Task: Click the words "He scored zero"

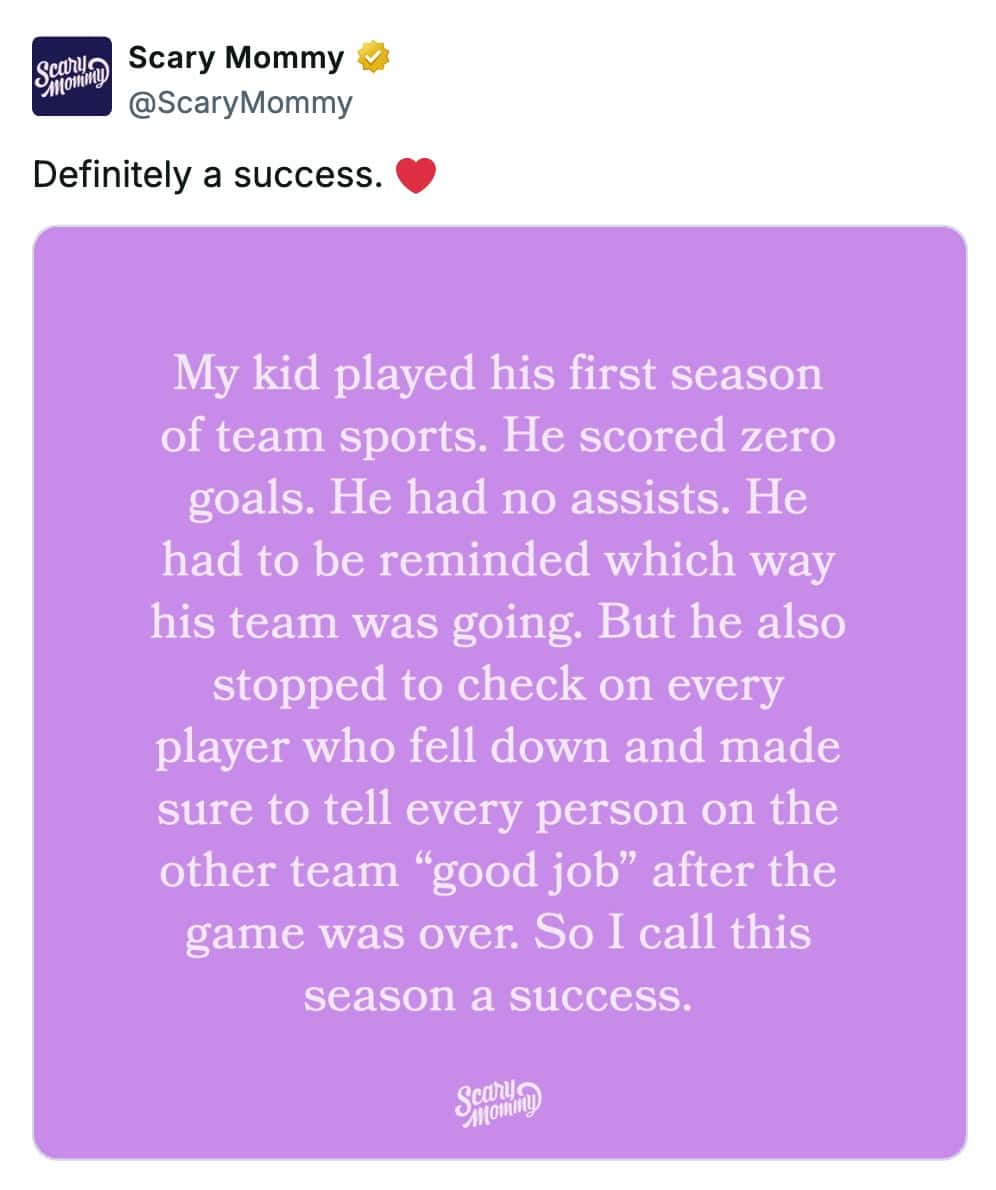Action: pos(669,436)
